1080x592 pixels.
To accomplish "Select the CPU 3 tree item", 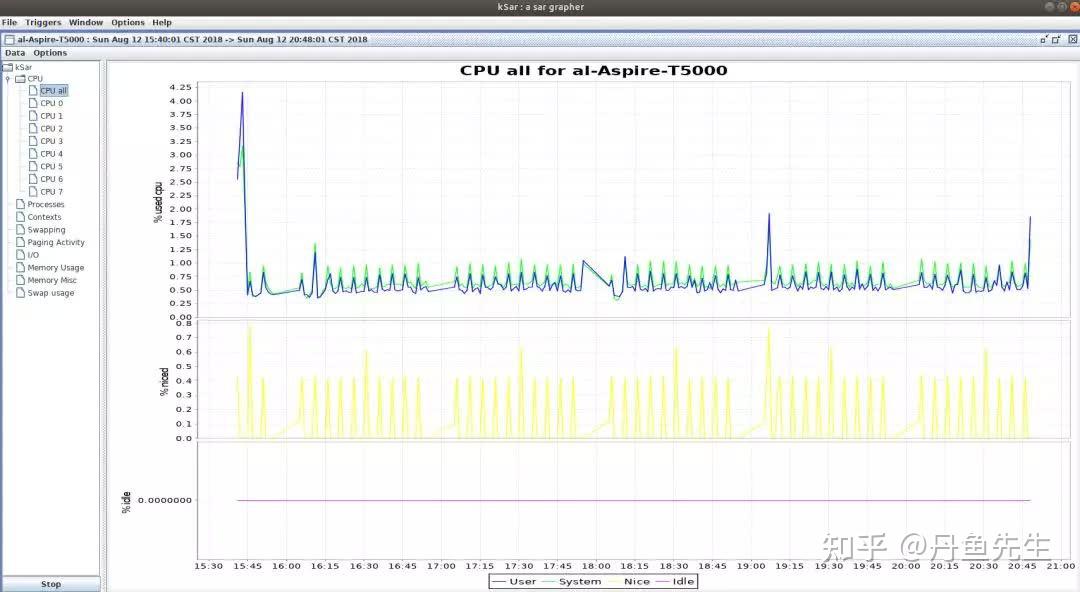I will pos(52,141).
